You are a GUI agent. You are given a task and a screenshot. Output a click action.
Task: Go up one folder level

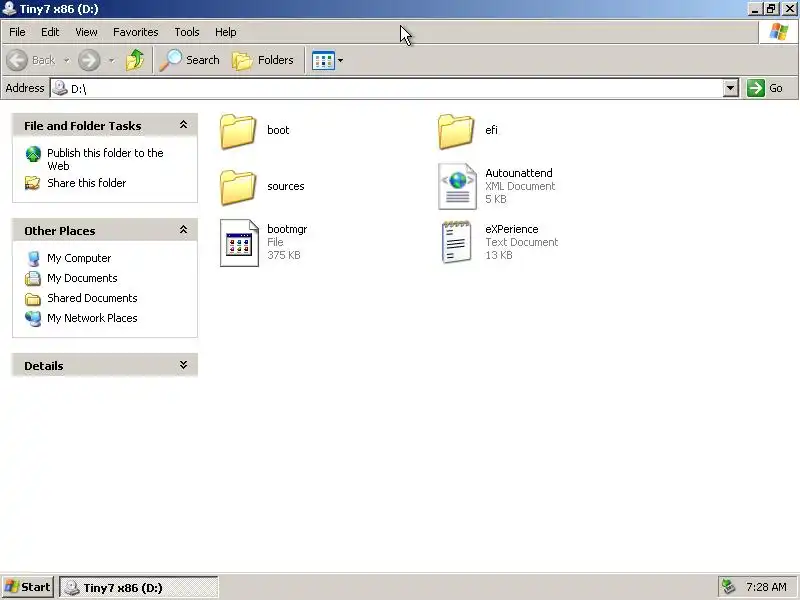tap(135, 60)
